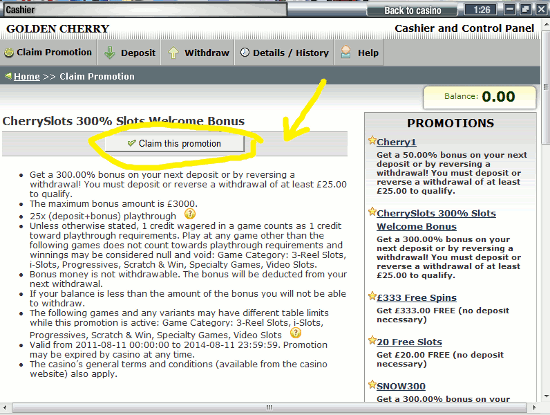Click the Help person icon
The height and width of the screenshot is (415, 550).
[x=346, y=52]
